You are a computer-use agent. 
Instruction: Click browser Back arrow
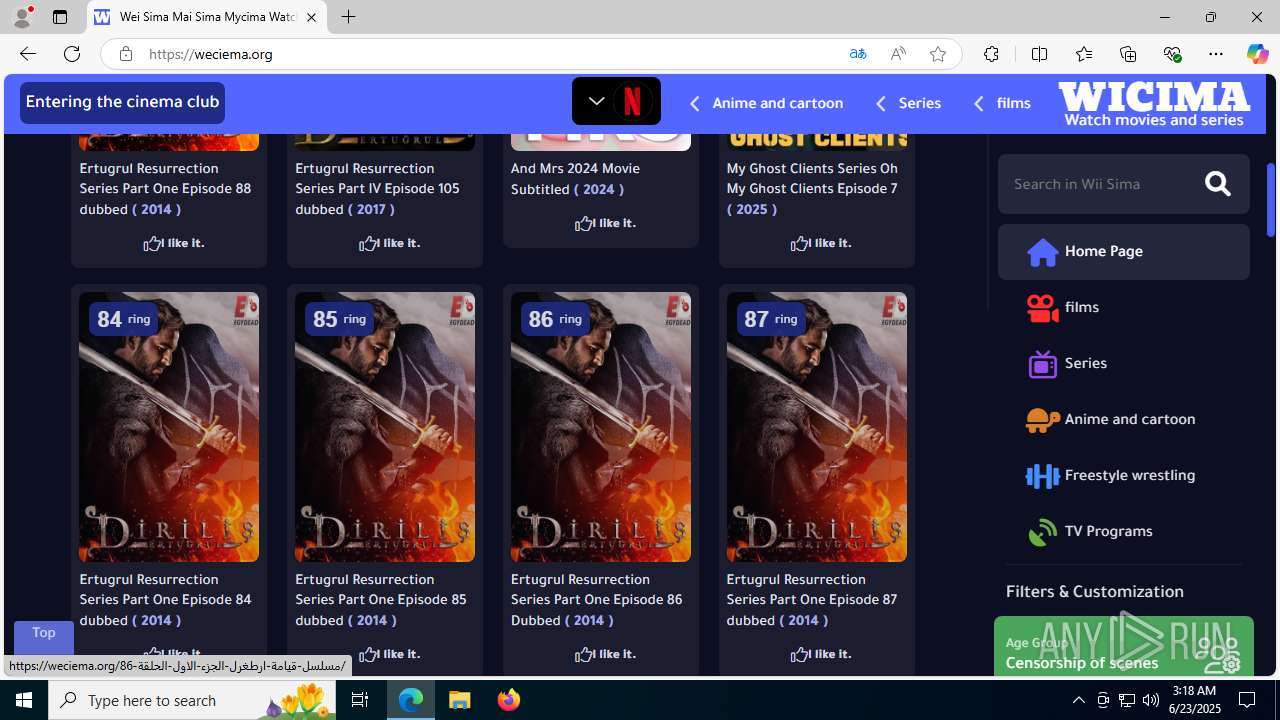point(27,54)
